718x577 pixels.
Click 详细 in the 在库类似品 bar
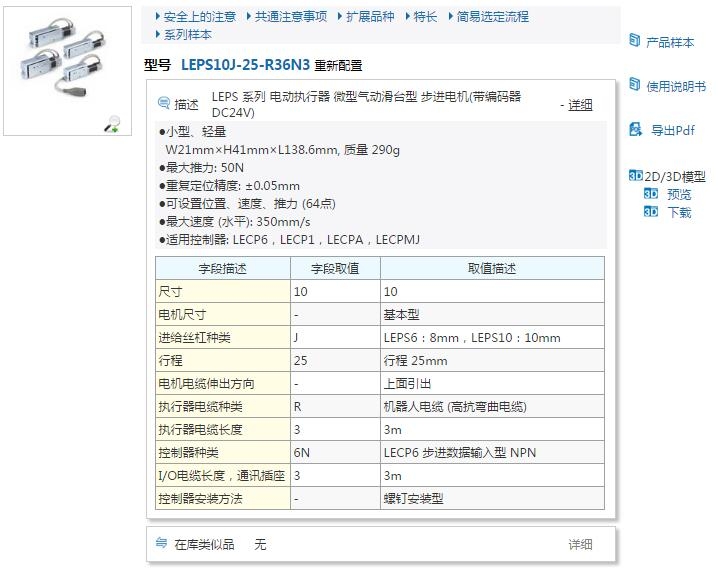point(580,544)
